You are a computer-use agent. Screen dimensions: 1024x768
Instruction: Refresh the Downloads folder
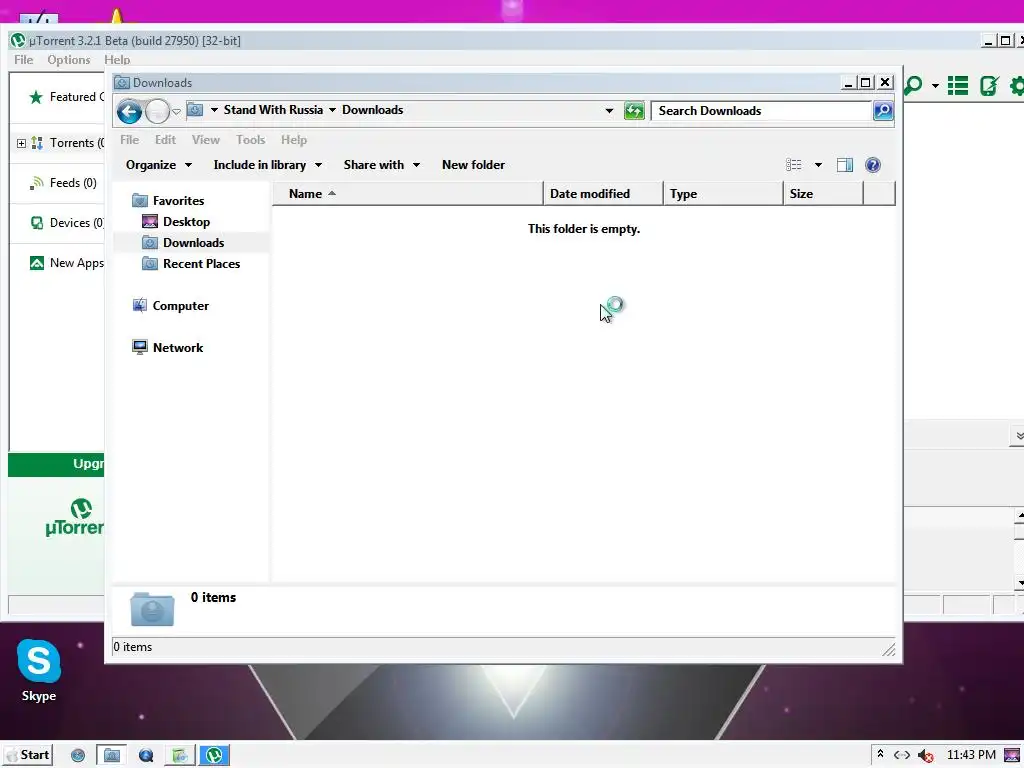pyautogui.click(x=634, y=111)
